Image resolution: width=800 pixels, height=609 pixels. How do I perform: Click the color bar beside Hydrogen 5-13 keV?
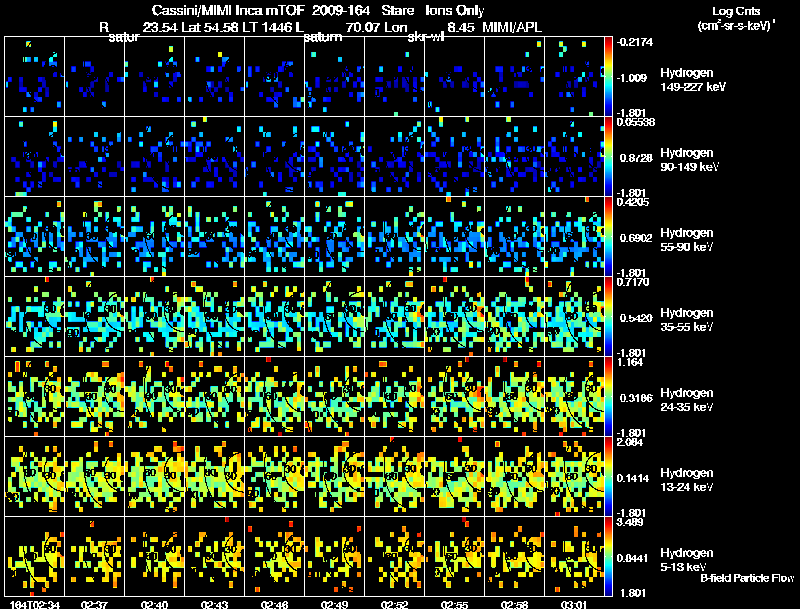[608, 556]
